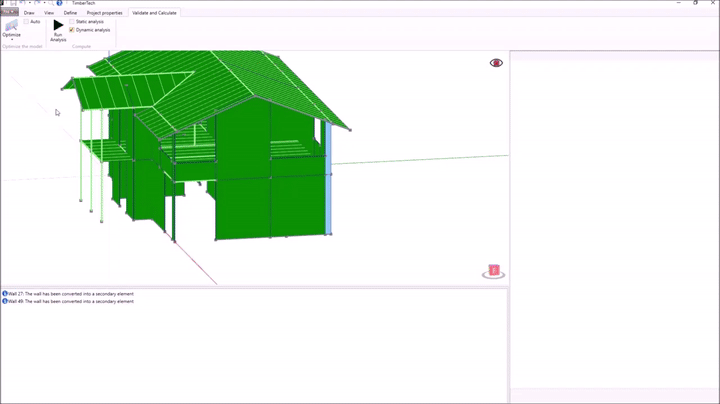Screen dimensions: 720x404
Task: Toggle the eye visibility icon in viewport
Action: point(496,63)
